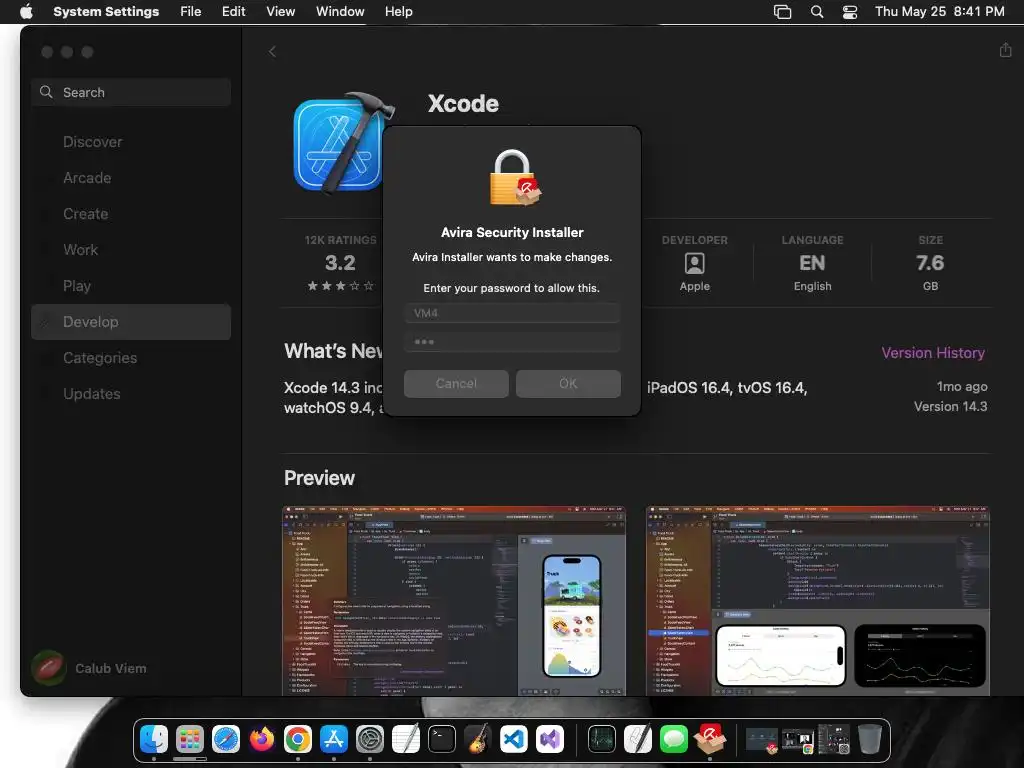
Task: Confirm the password dialog with OK
Action: coord(568,383)
